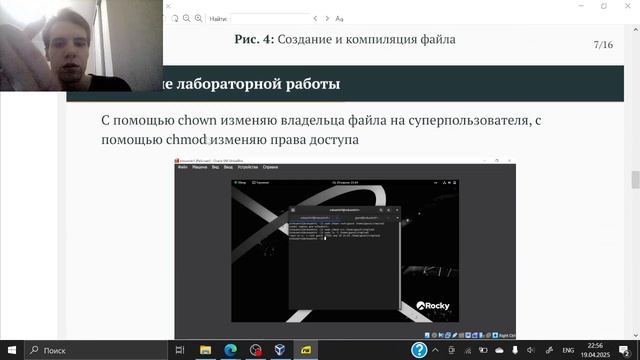Click the 'Рис. 4: Создание и компиляция файла' caption
640x360 pixels.
[345, 40]
